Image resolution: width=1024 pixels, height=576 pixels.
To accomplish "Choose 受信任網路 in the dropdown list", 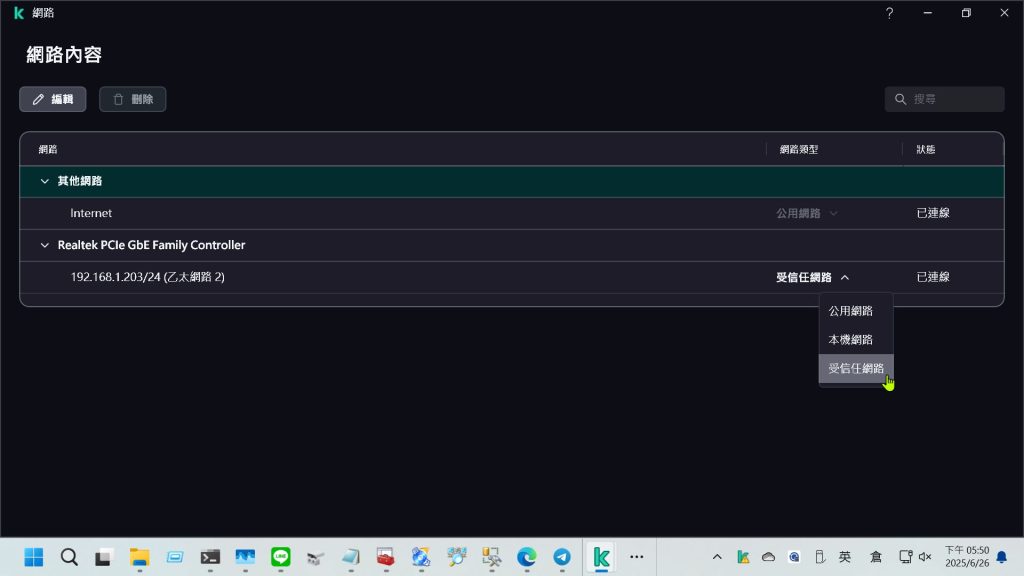I will click(x=855, y=368).
